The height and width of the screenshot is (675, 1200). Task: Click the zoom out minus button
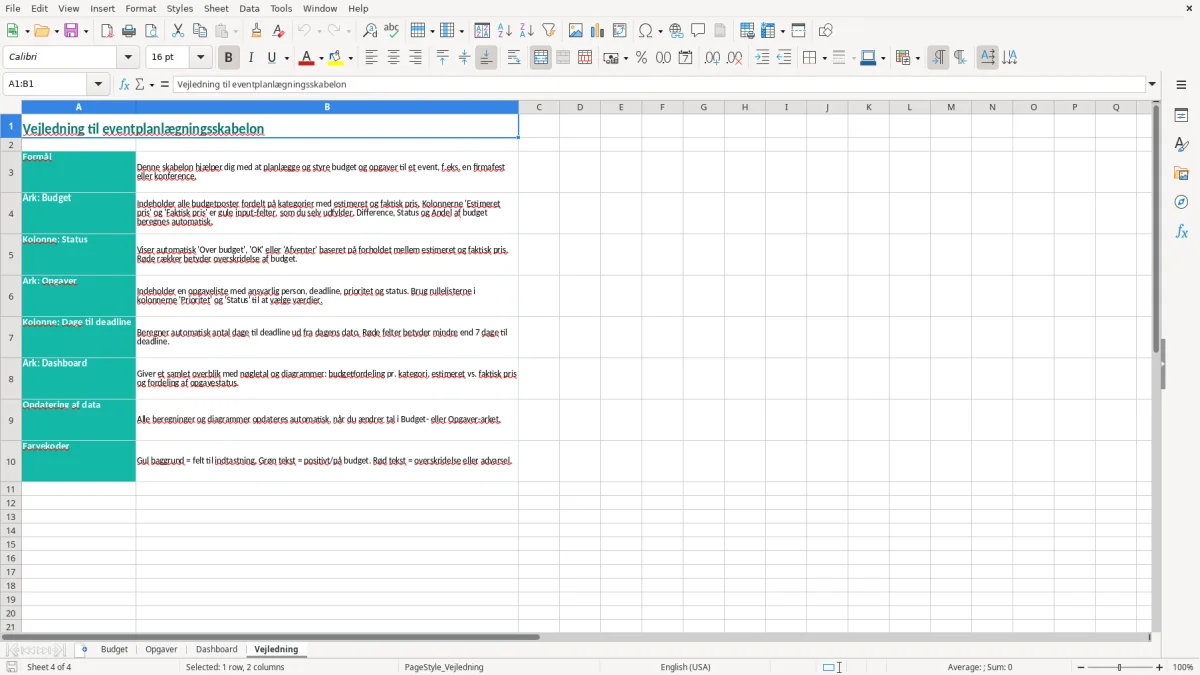pyautogui.click(x=1081, y=667)
